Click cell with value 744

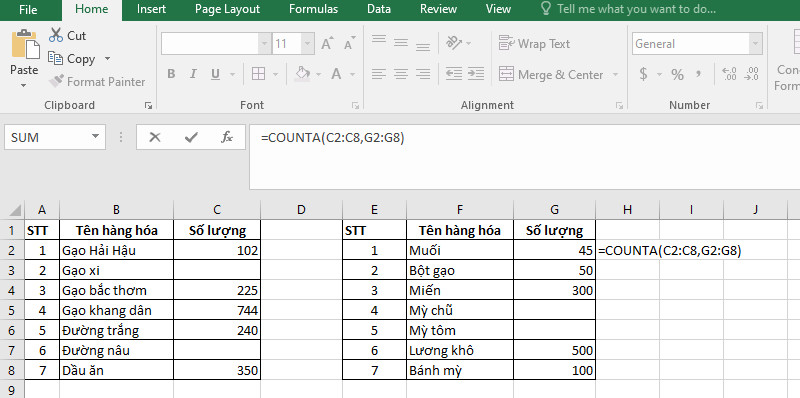point(217,310)
